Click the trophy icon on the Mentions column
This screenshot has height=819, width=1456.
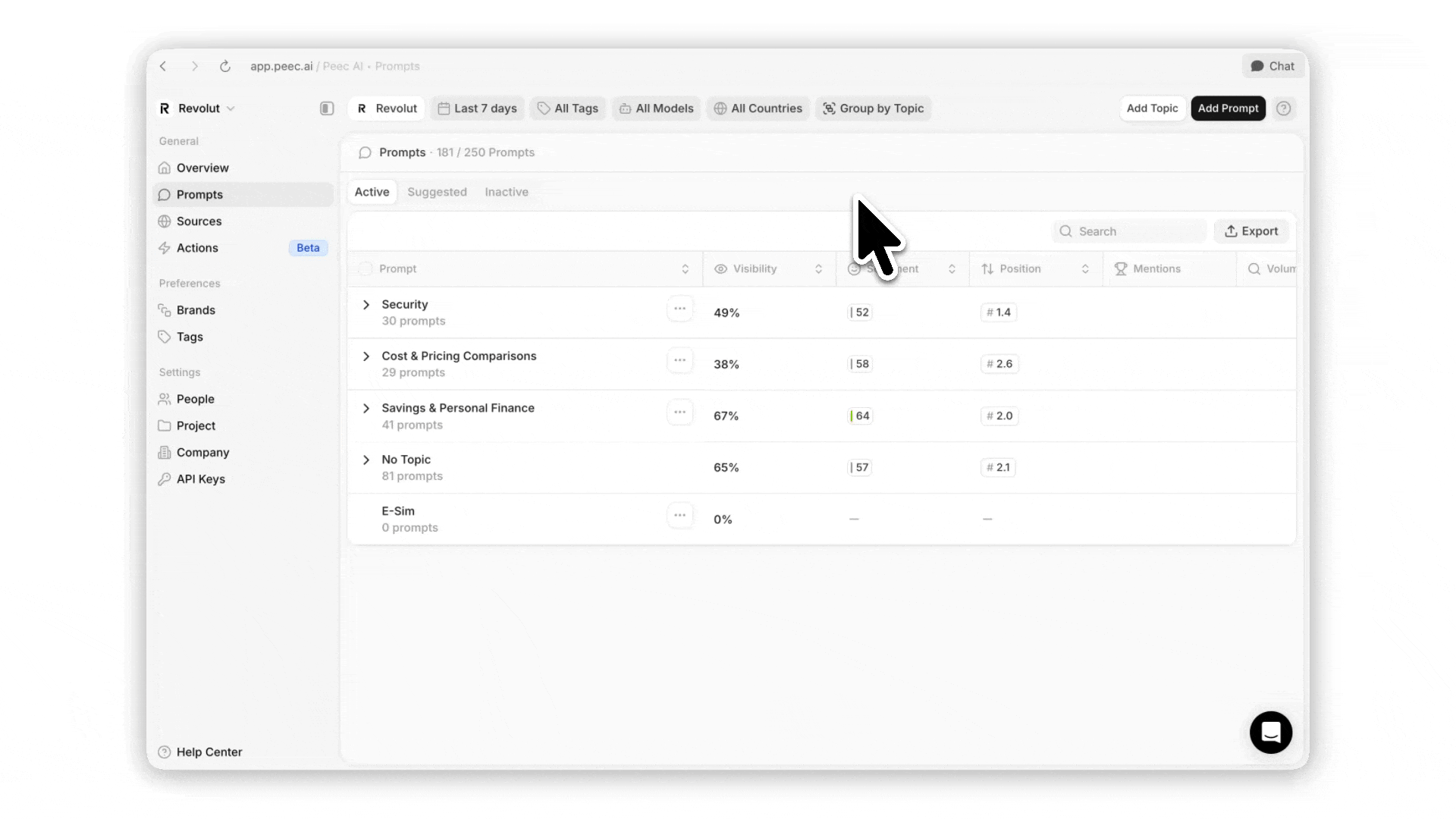click(x=1121, y=268)
